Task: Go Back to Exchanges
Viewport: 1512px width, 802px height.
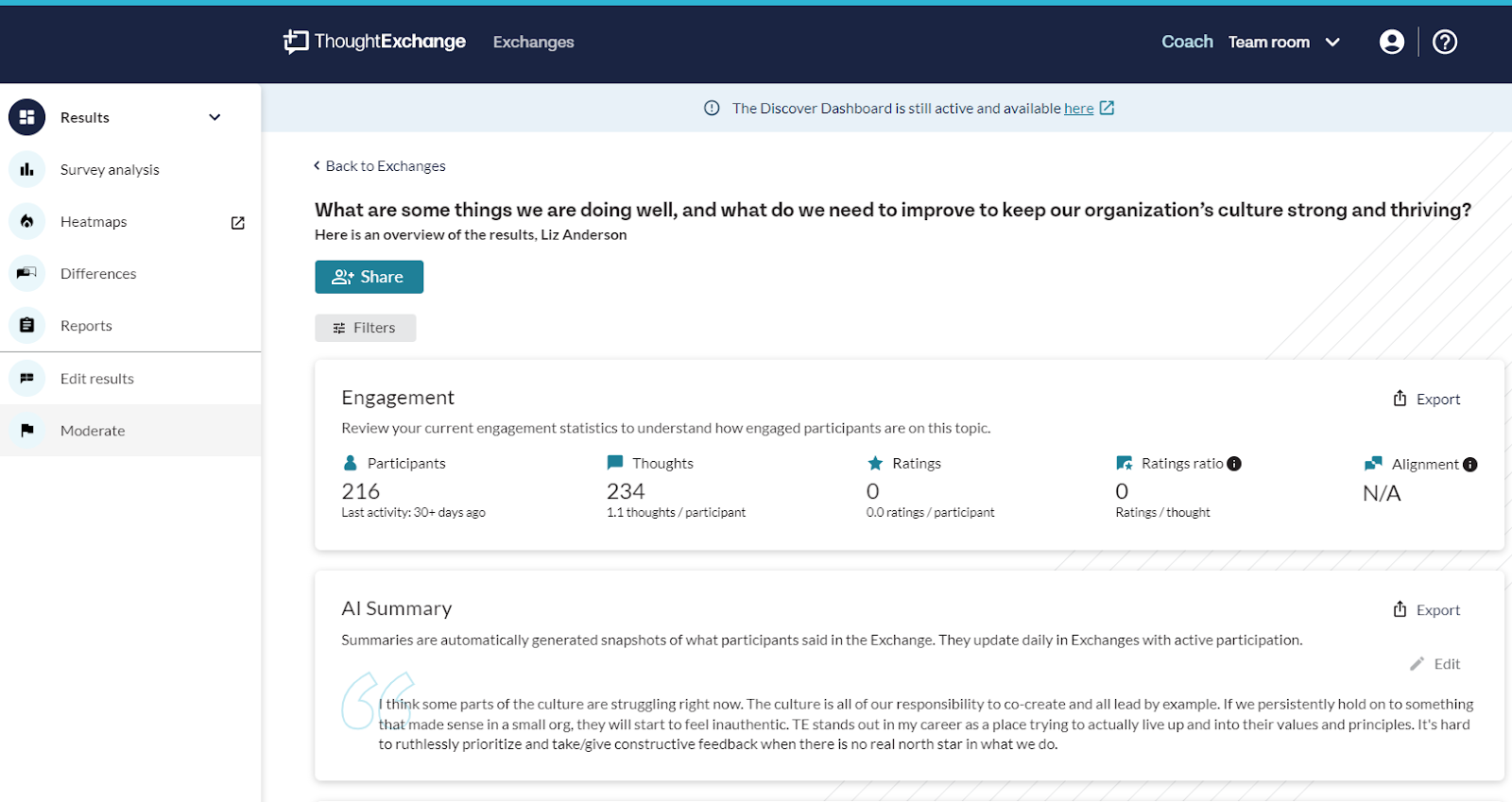Action: 380,165
